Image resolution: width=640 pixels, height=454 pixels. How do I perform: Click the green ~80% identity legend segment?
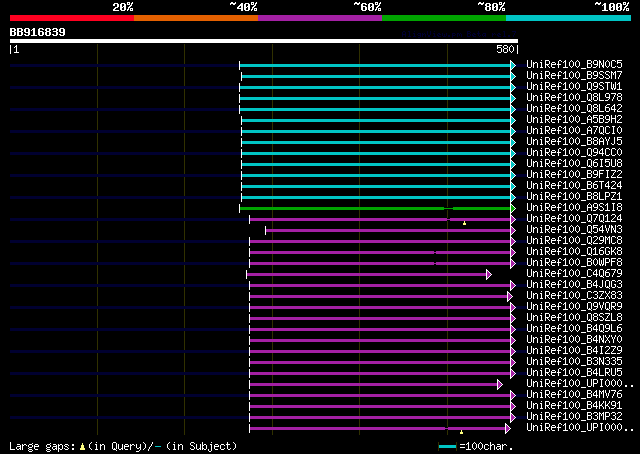[444, 18]
